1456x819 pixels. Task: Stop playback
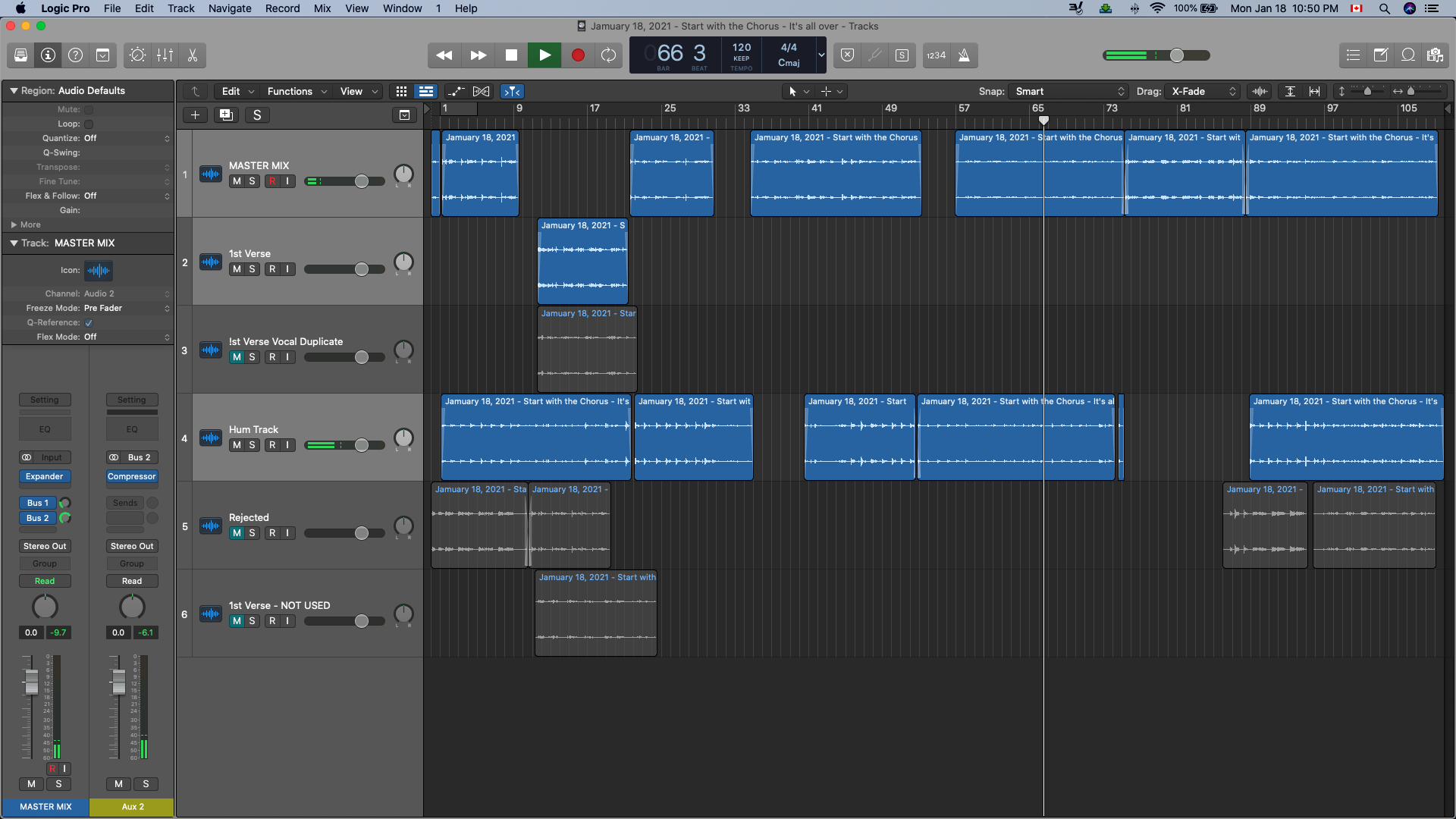pos(511,55)
